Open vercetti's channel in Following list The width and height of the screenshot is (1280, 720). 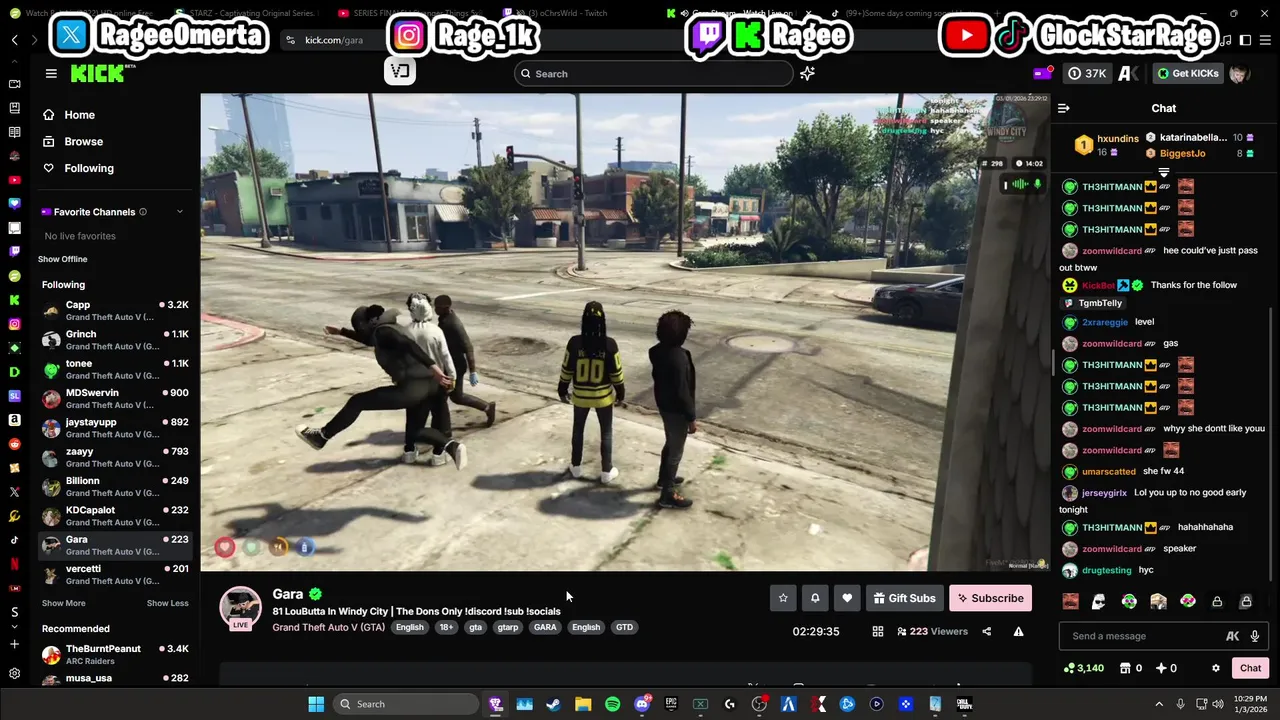115,574
